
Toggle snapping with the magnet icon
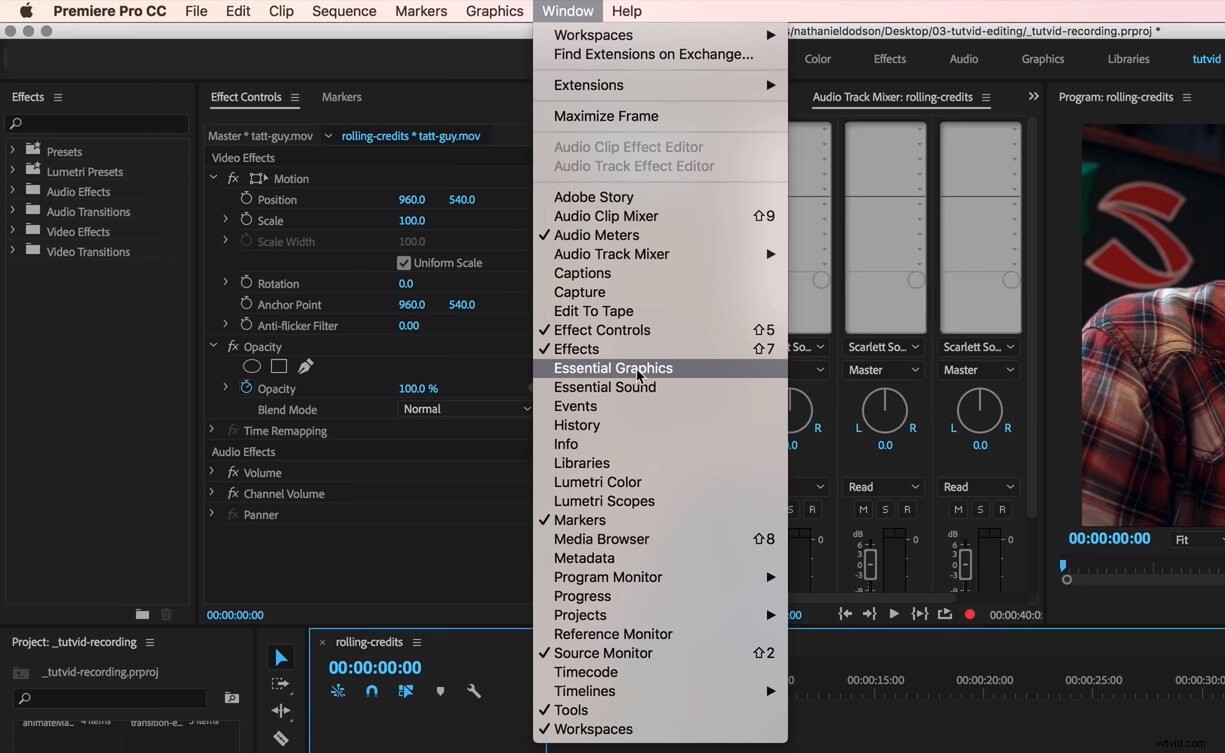click(371, 691)
